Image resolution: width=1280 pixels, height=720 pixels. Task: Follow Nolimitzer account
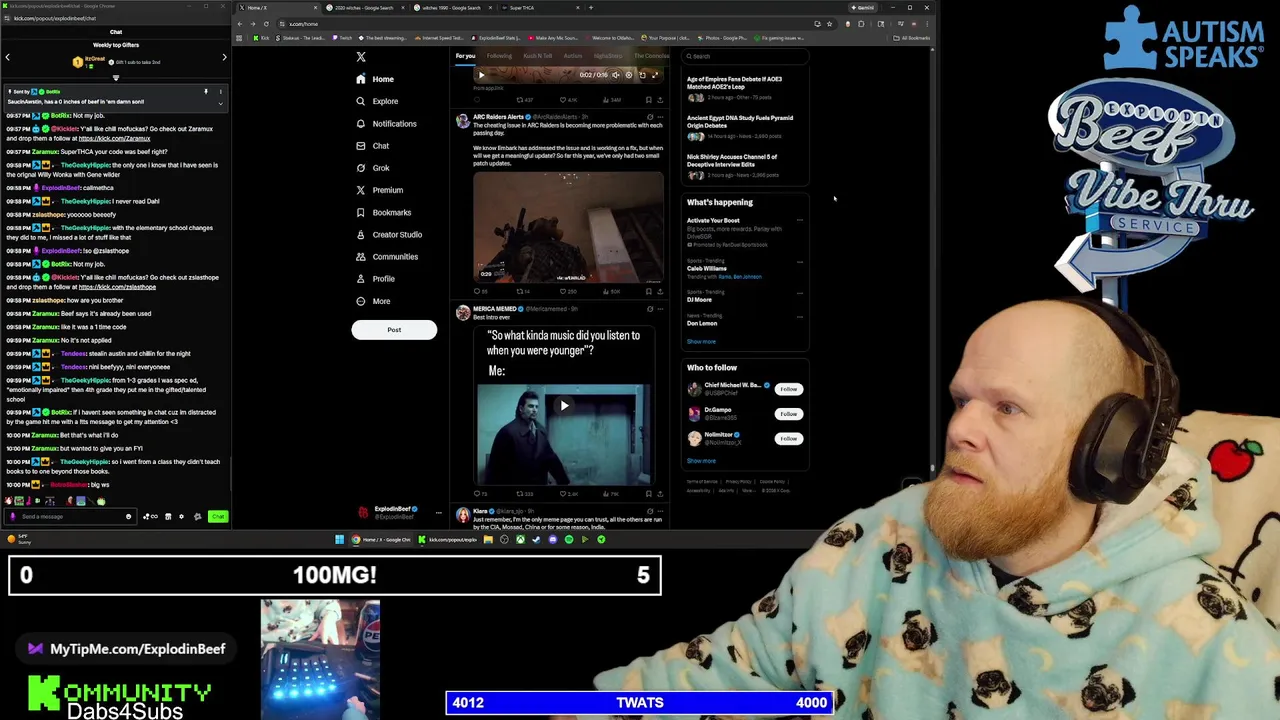pos(789,439)
